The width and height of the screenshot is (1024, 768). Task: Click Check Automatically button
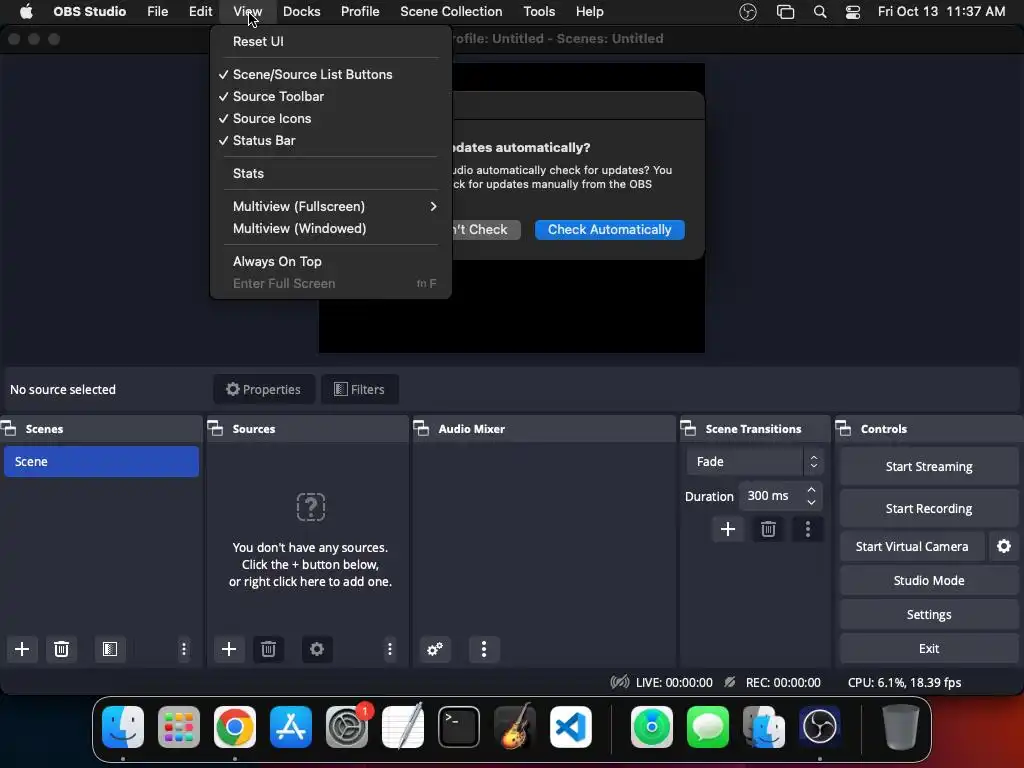point(609,230)
